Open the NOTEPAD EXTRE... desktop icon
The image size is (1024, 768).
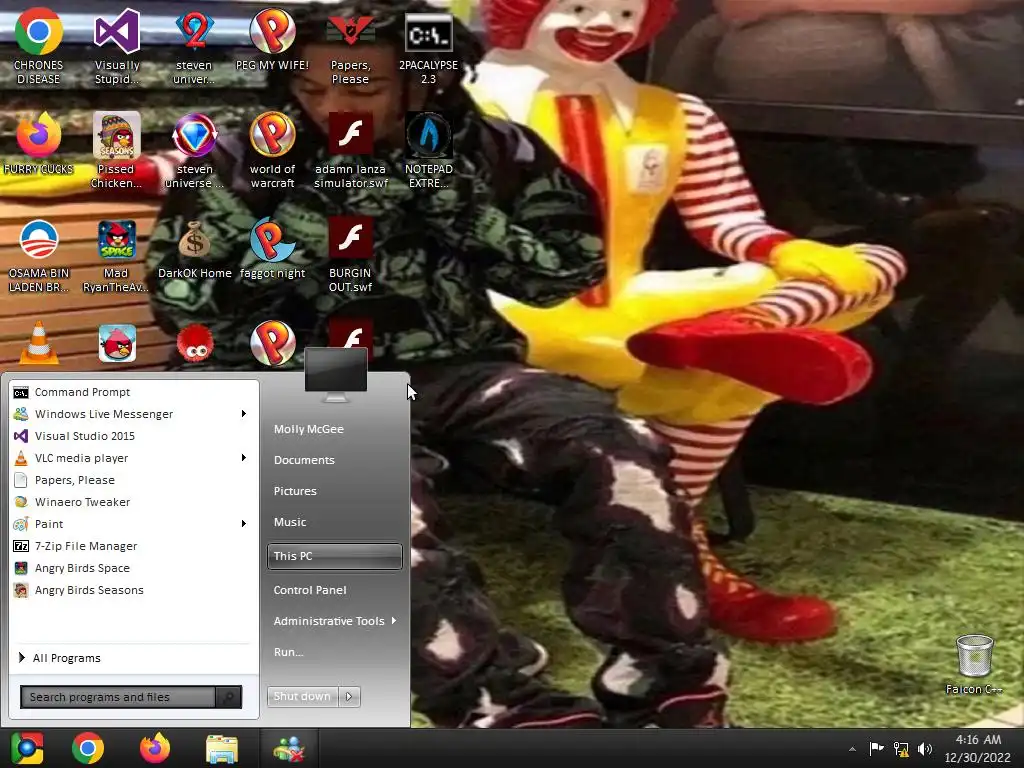click(428, 150)
